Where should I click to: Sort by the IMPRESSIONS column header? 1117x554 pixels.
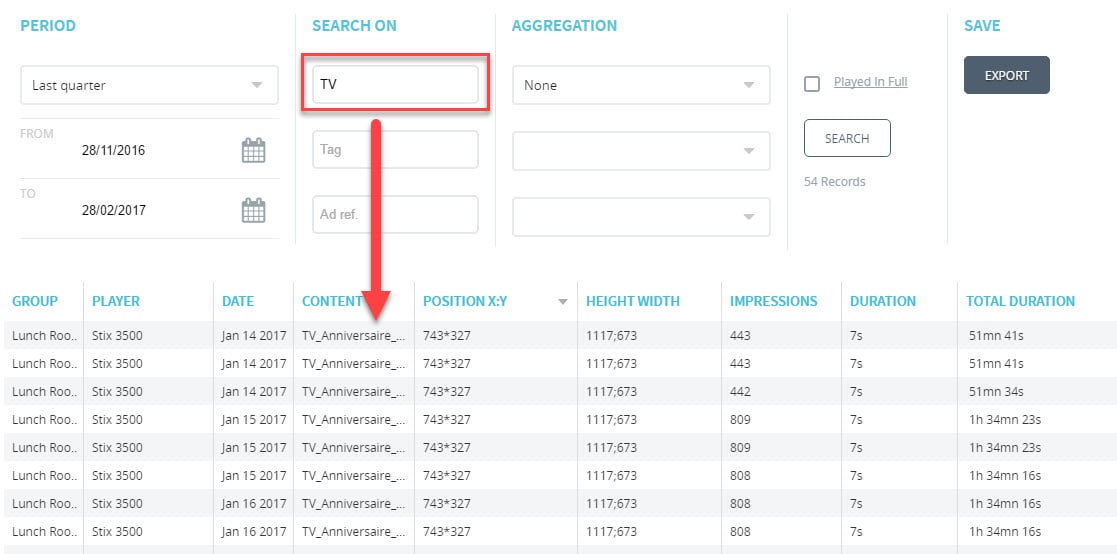(x=774, y=301)
